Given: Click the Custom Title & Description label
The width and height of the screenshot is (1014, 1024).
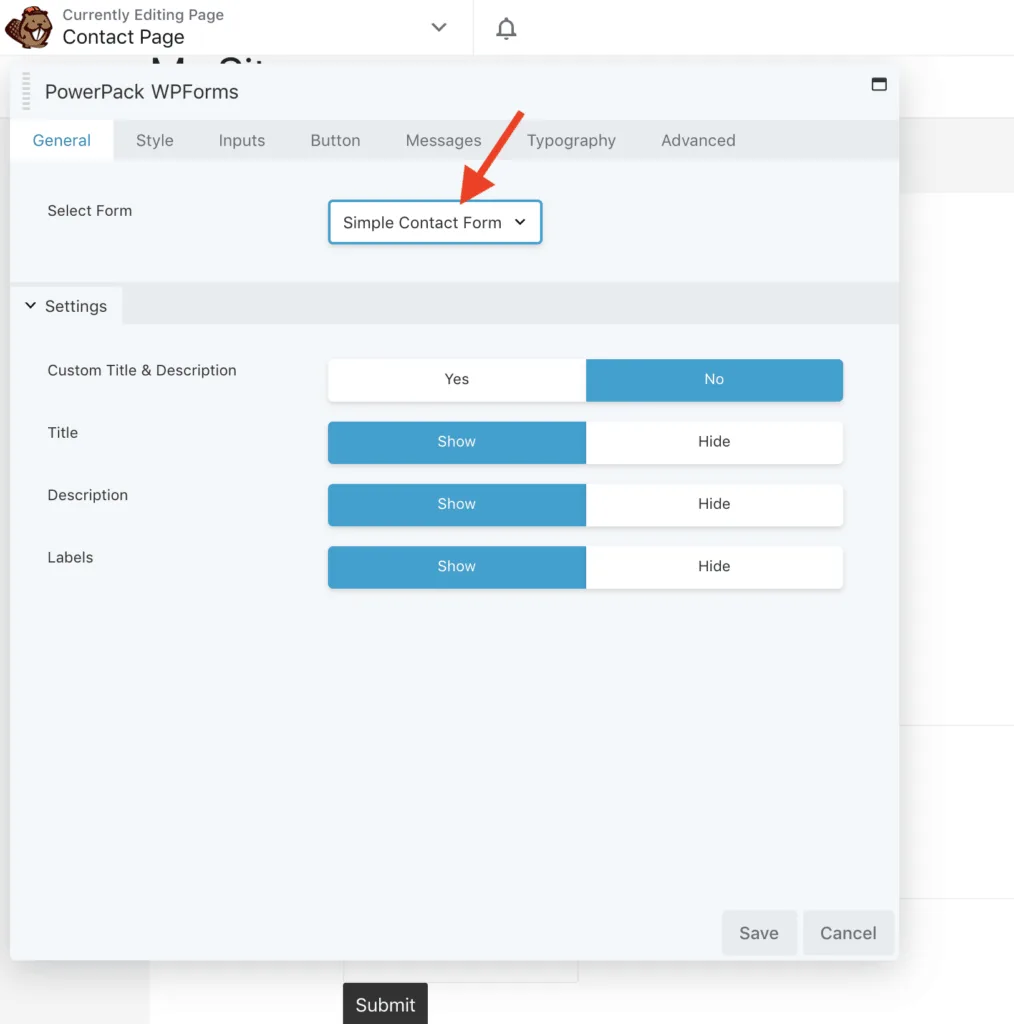Looking at the screenshot, I should 142,370.
